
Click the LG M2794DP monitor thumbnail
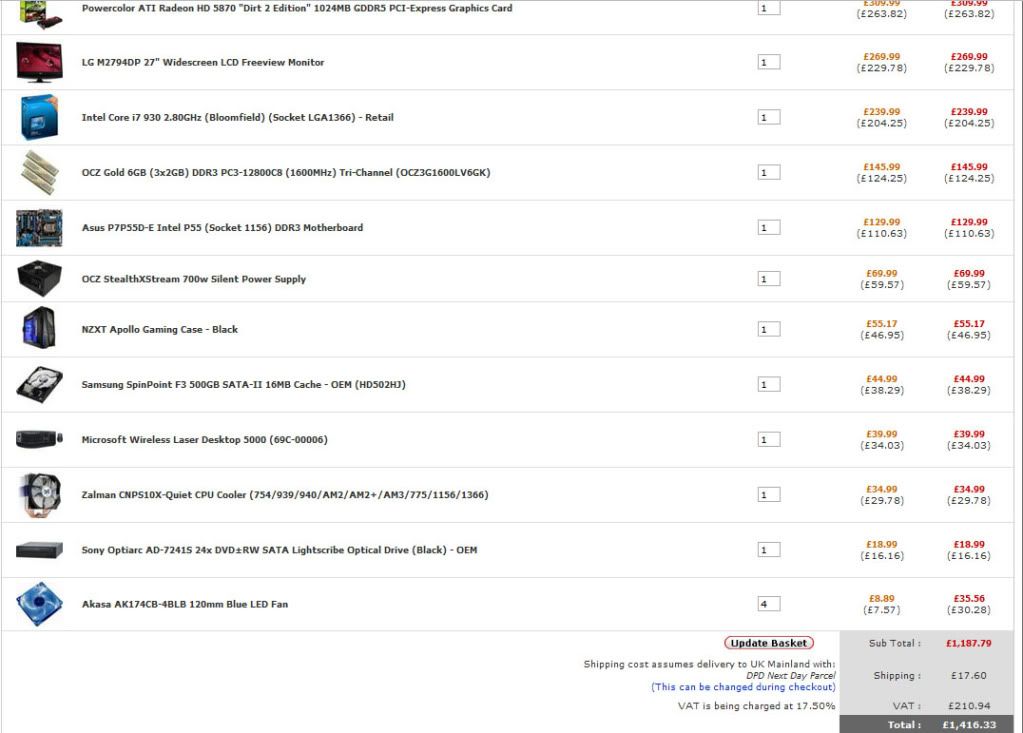[39, 63]
